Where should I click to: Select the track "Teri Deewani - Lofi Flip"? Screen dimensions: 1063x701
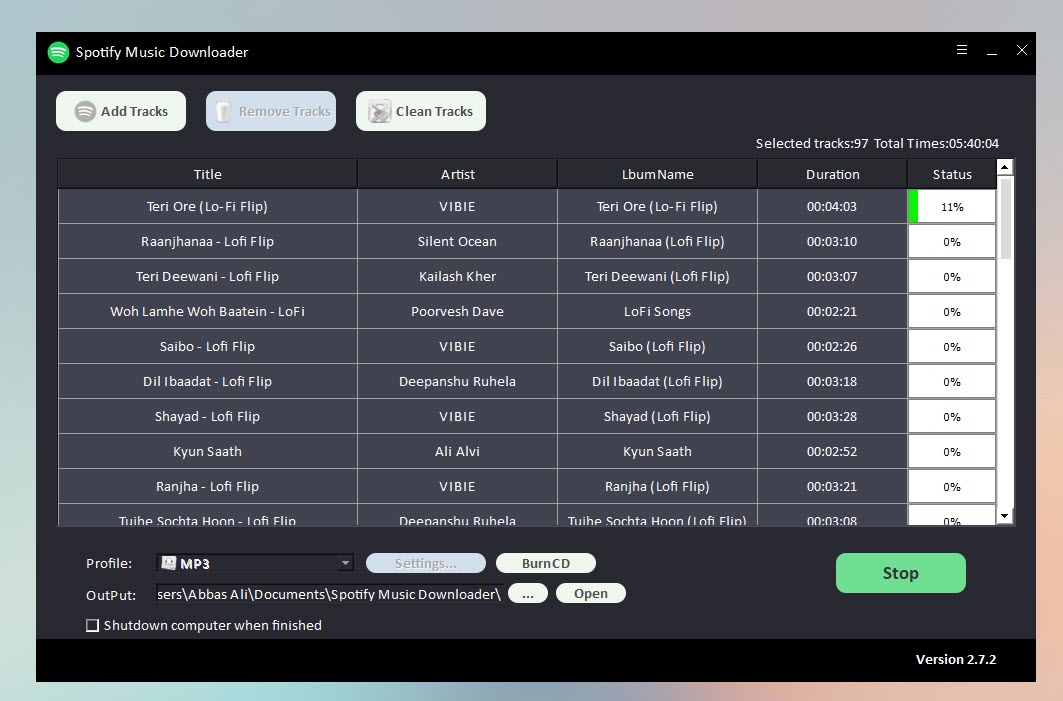[x=207, y=277]
